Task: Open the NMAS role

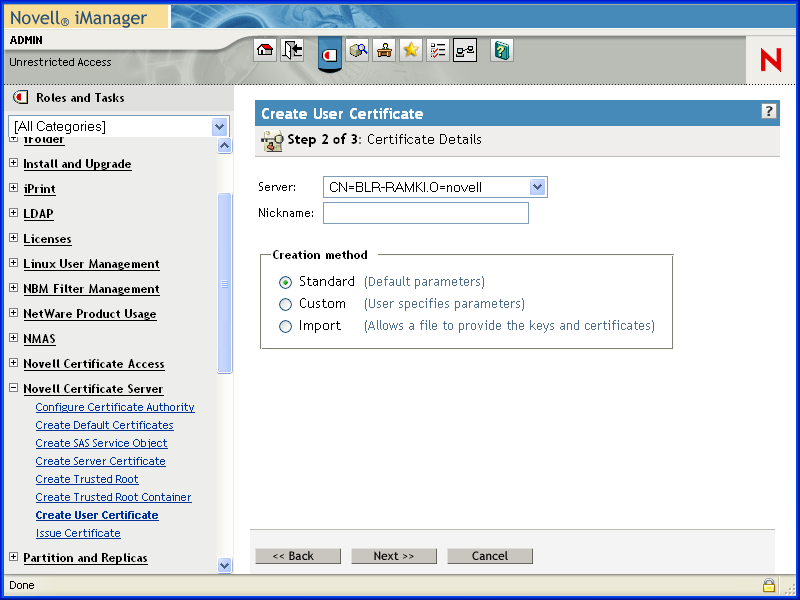Action: pos(39,339)
